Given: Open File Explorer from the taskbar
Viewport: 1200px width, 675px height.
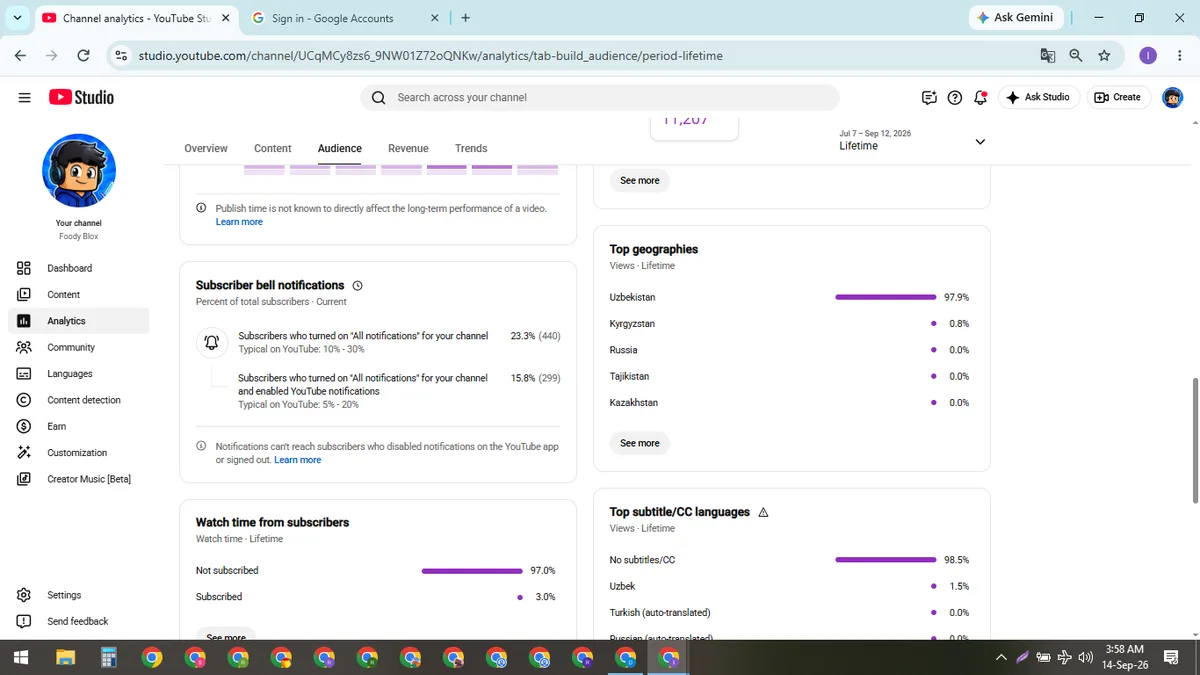Looking at the screenshot, I should 66,657.
